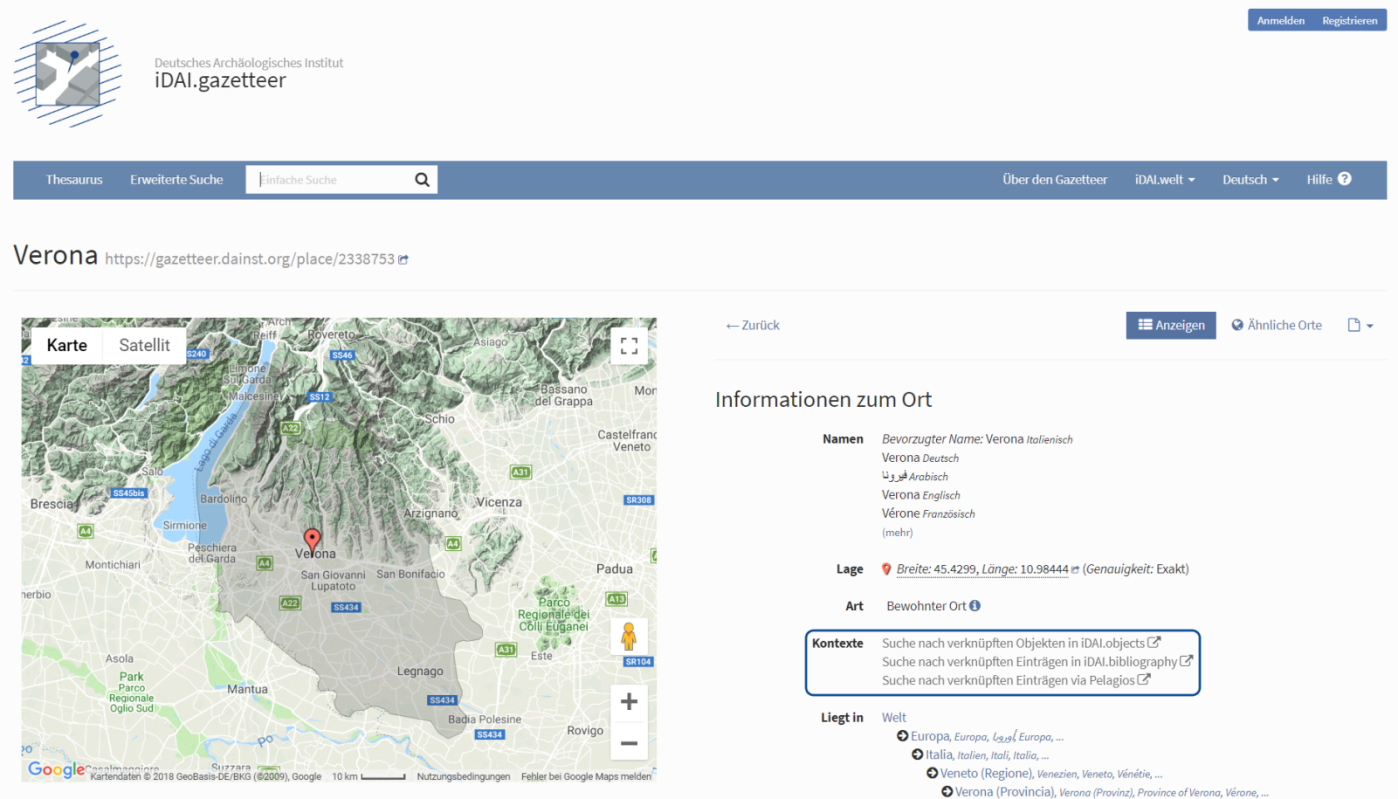Click info icon next to Bewohnter Ort
This screenshot has width=1398, height=799.
pyautogui.click(x=975, y=606)
